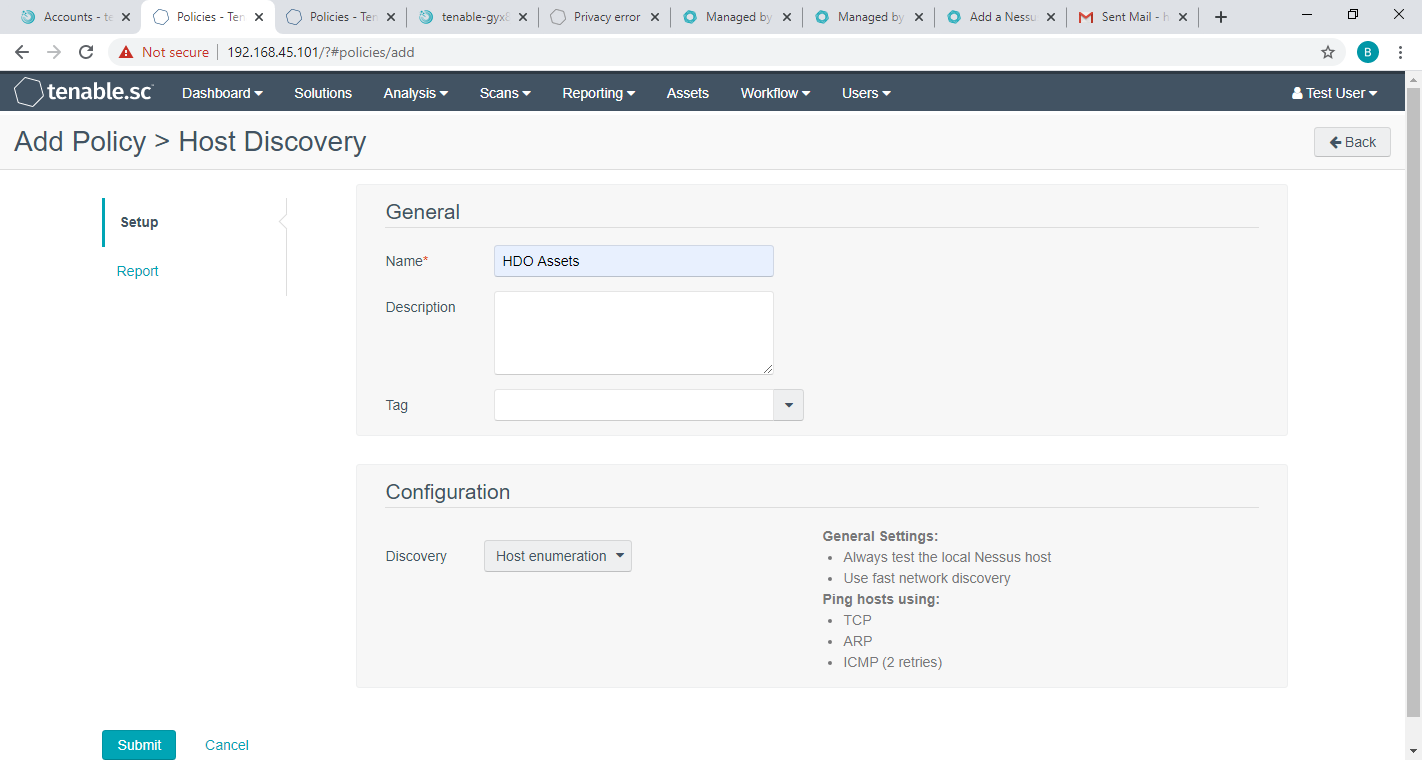This screenshot has width=1422, height=760.
Task: Click the 'Add Policy > Host Discovery' heading
Action: (190, 142)
